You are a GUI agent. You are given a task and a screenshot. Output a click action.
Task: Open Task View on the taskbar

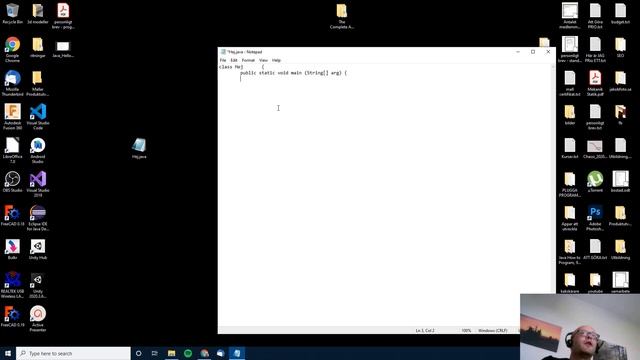pyautogui.click(x=154, y=353)
